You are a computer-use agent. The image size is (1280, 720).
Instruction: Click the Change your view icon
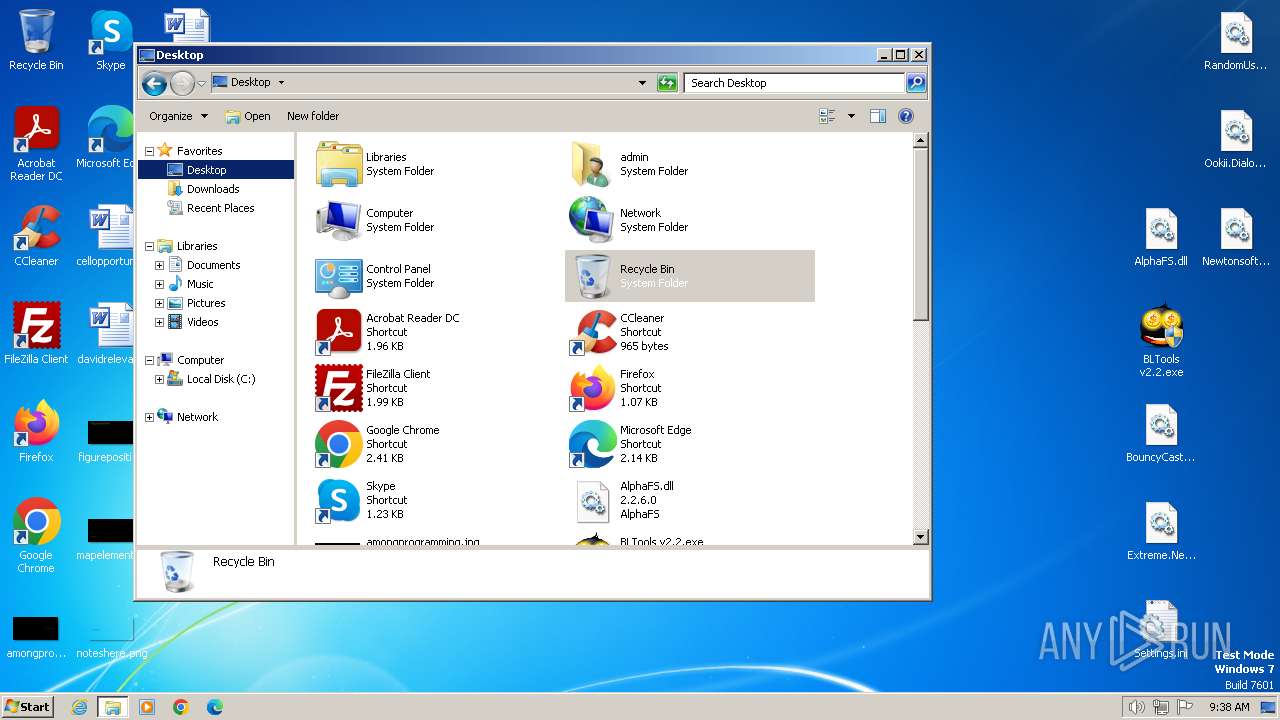pos(828,116)
